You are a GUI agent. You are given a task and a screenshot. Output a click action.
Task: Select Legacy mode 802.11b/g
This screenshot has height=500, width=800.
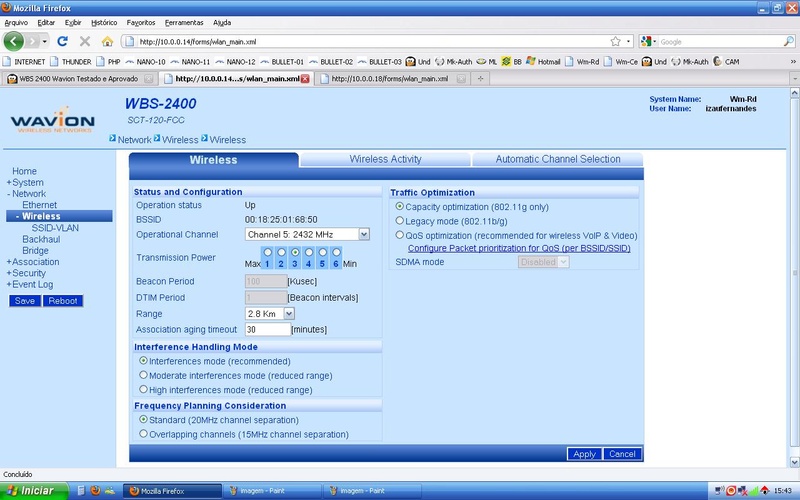click(399, 221)
